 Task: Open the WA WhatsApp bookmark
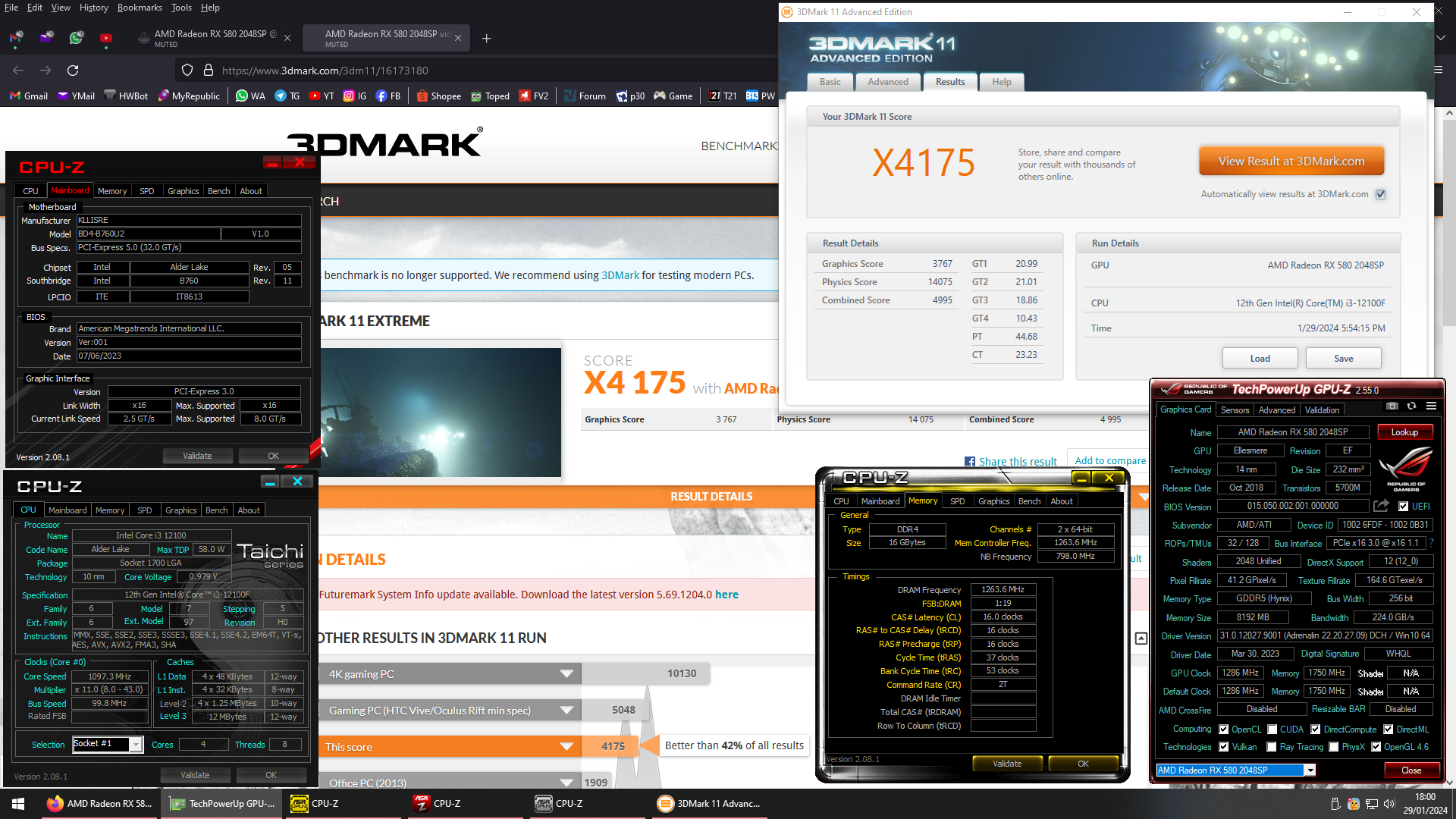(x=251, y=96)
